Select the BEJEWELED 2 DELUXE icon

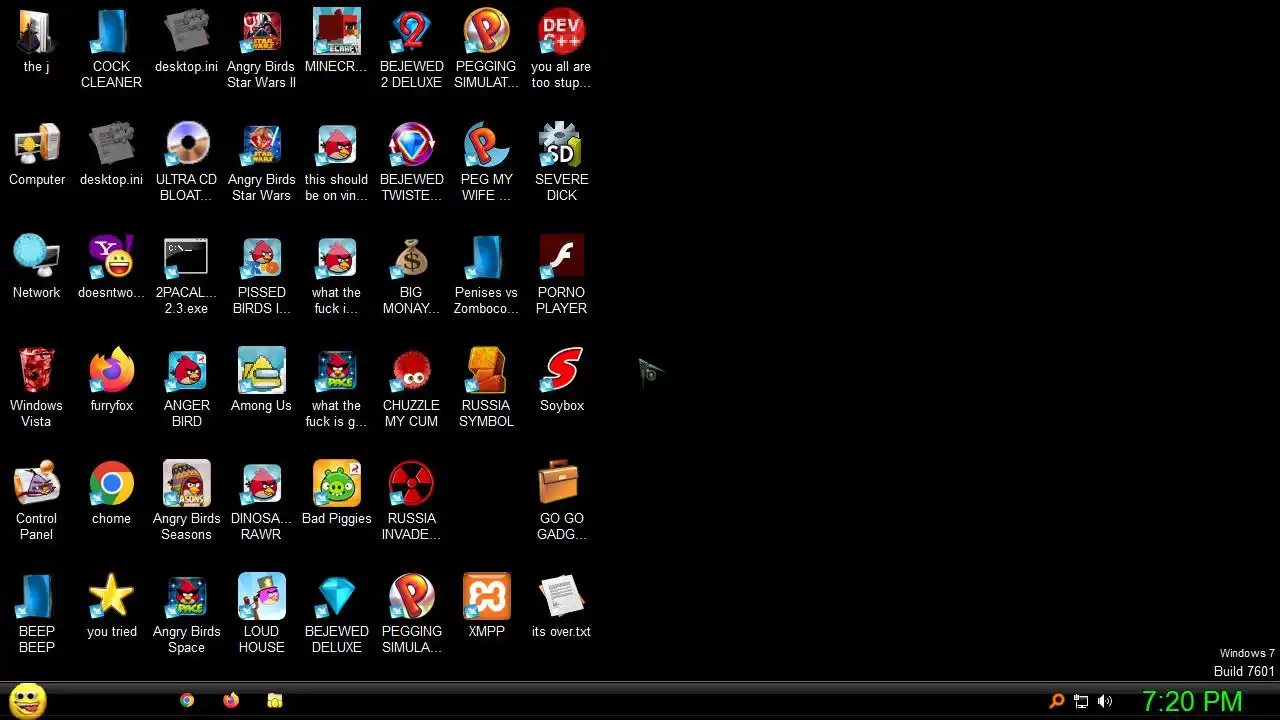[x=411, y=32]
